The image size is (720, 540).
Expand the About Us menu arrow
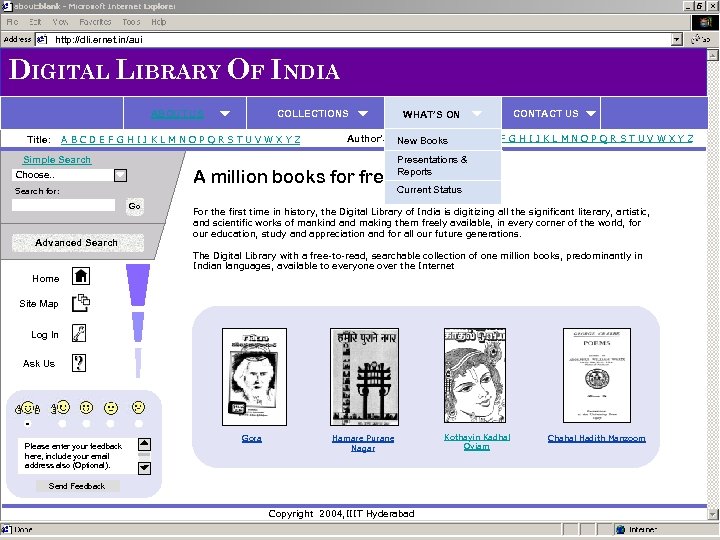(225, 113)
